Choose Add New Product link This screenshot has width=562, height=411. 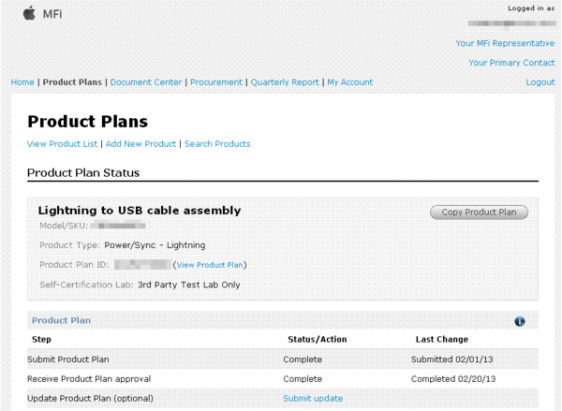[x=141, y=144]
